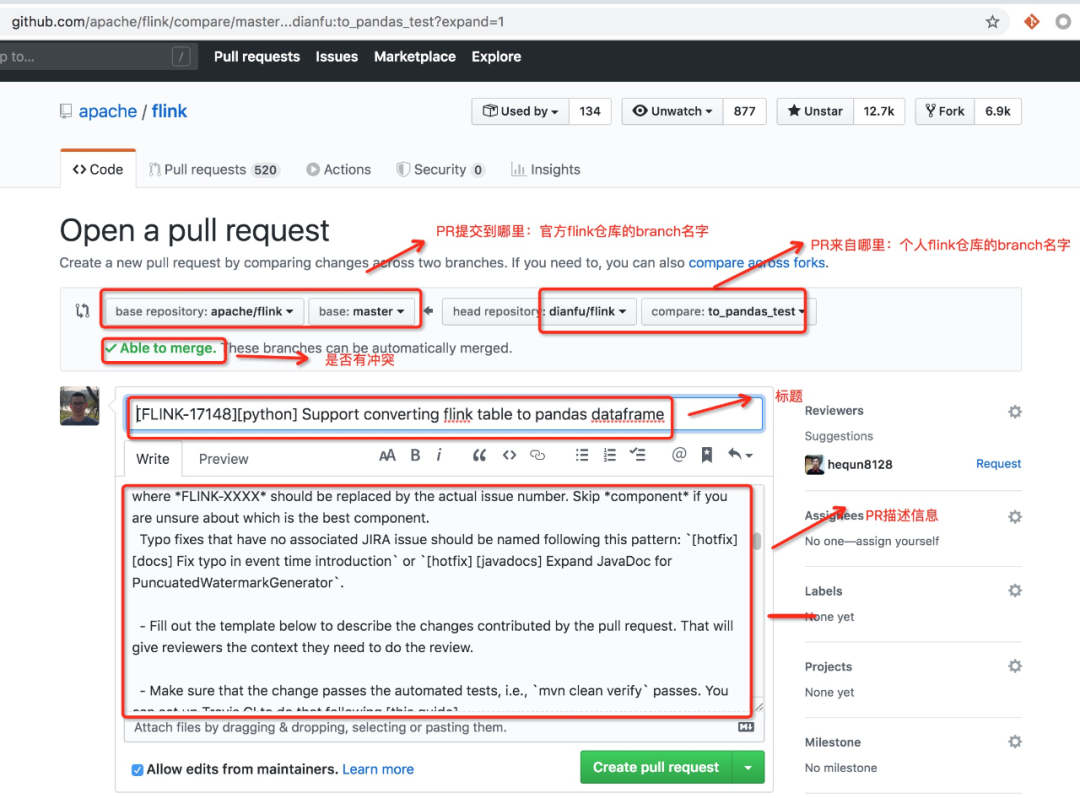Add a link with the chain icon

pyautogui.click(x=537, y=455)
